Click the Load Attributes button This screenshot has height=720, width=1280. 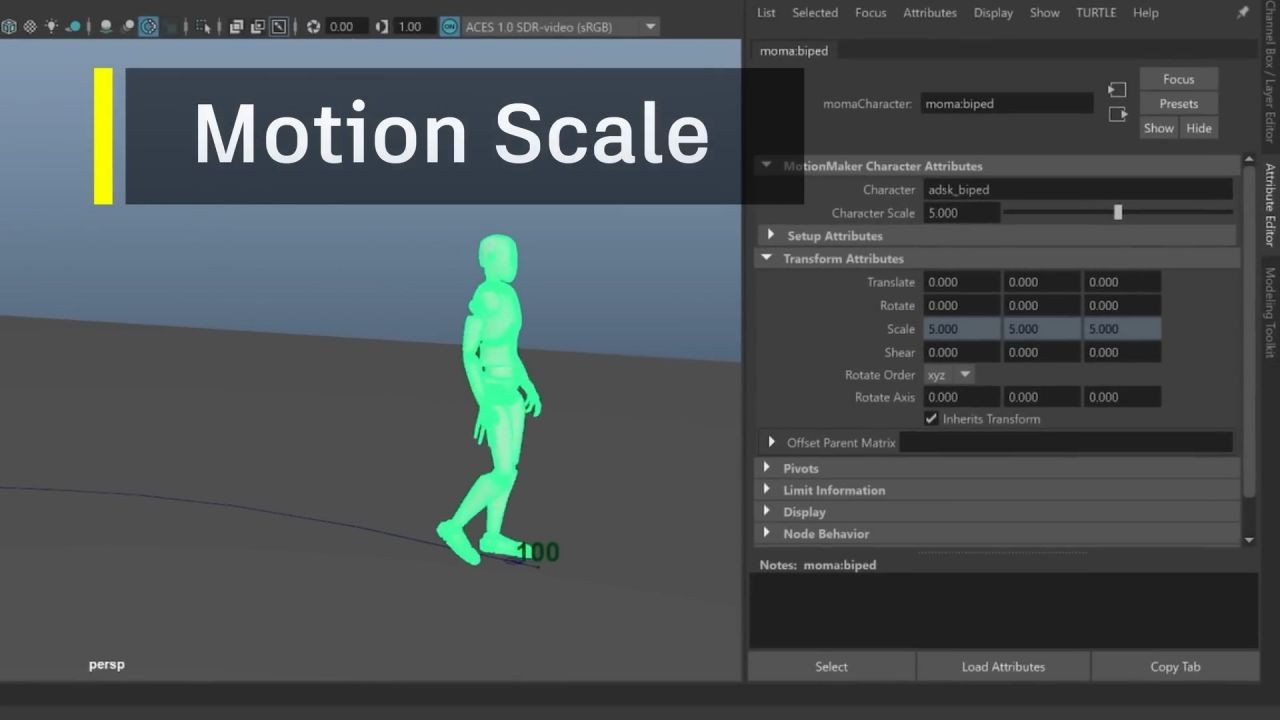coord(1003,667)
